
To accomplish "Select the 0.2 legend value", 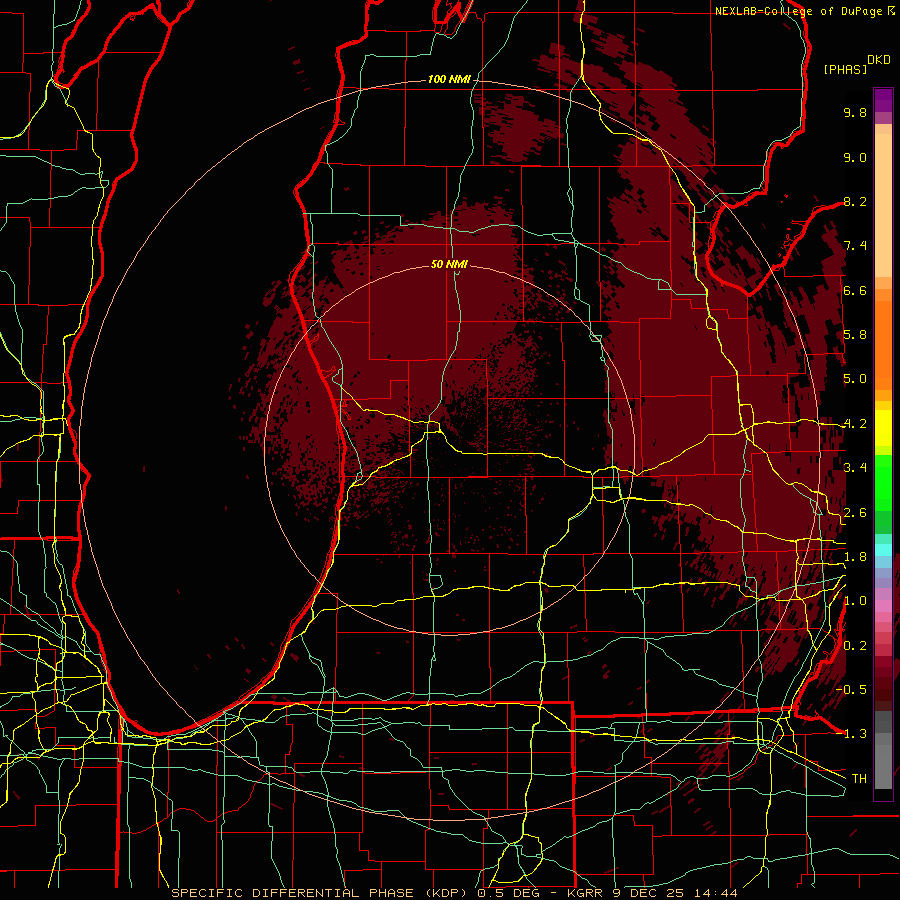I will click(855, 646).
